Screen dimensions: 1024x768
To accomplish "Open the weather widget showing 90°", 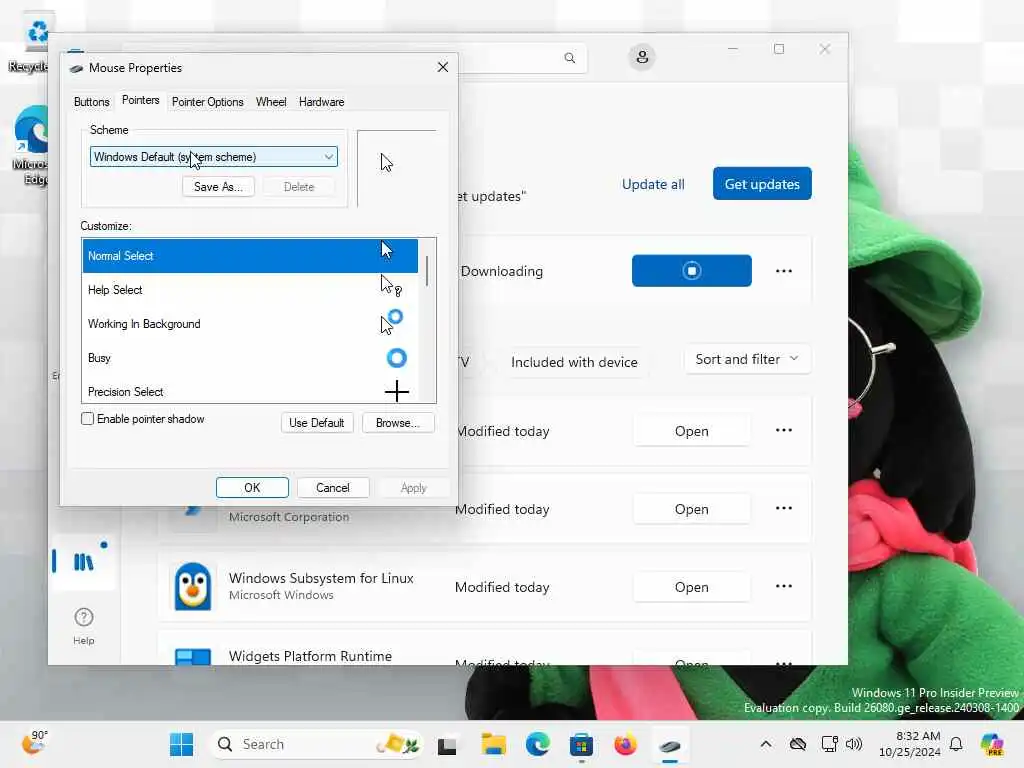I will [x=35, y=743].
